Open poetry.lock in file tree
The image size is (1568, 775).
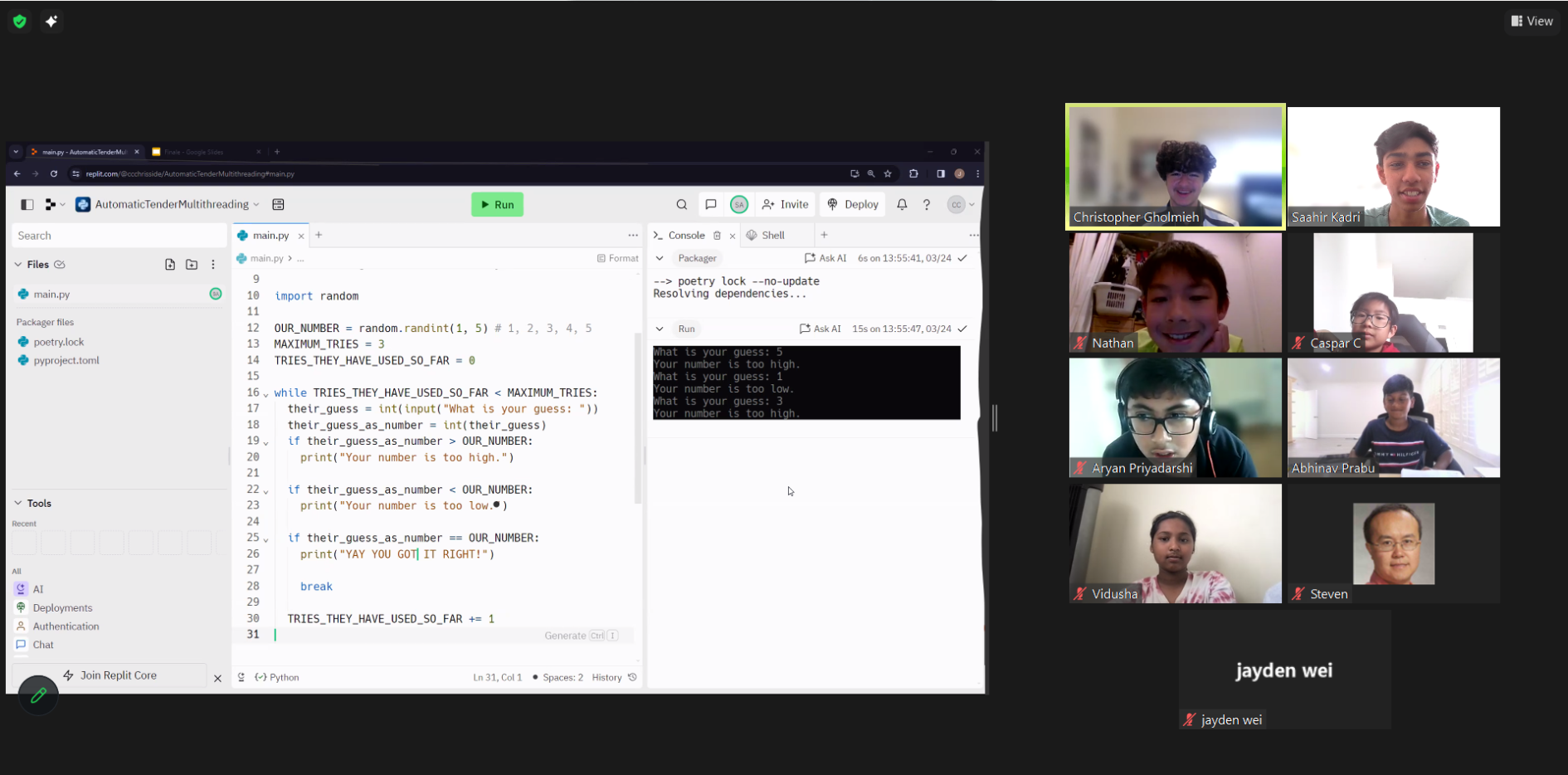pyautogui.click(x=59, y=342)
